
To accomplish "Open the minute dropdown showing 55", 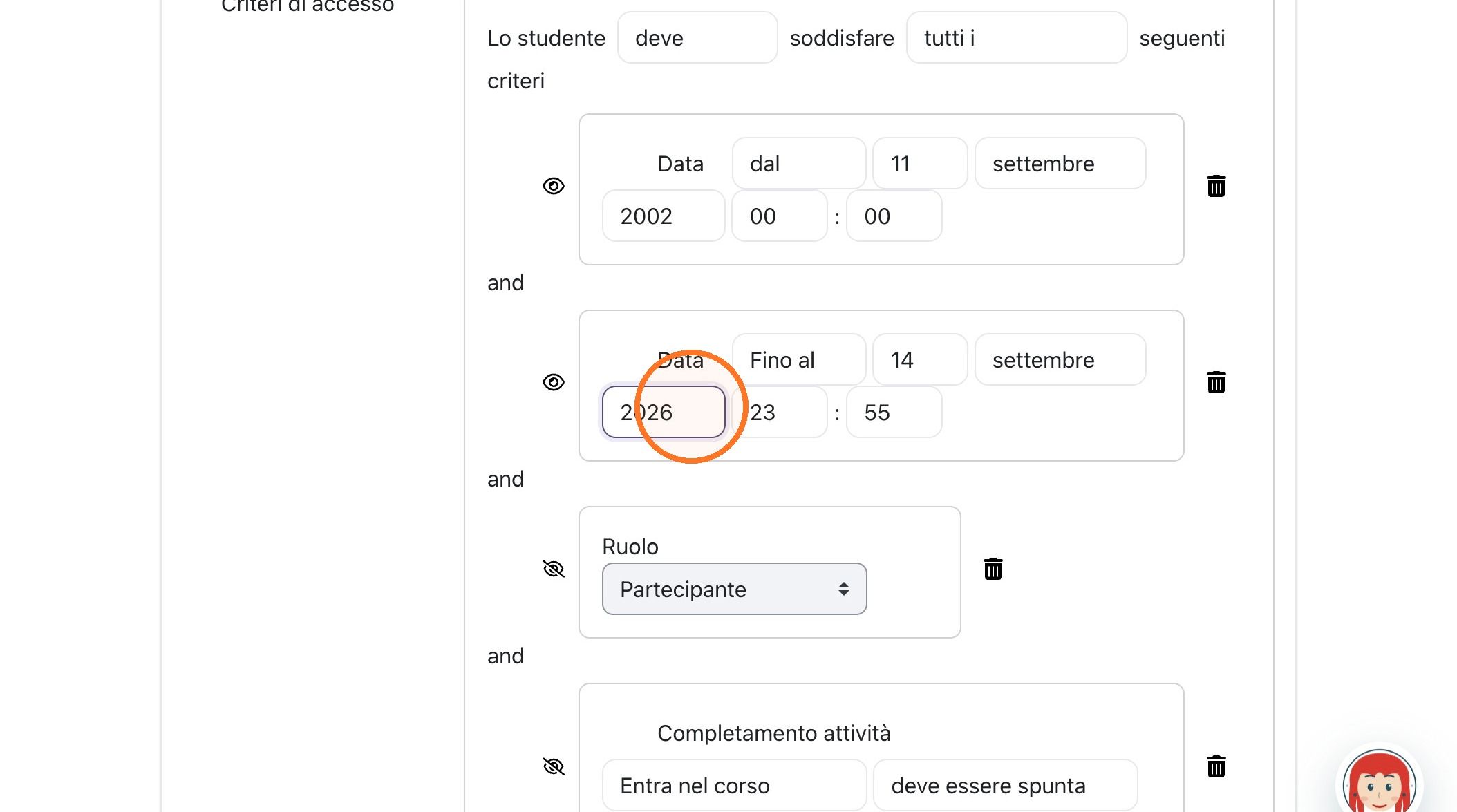I will 894,412.
